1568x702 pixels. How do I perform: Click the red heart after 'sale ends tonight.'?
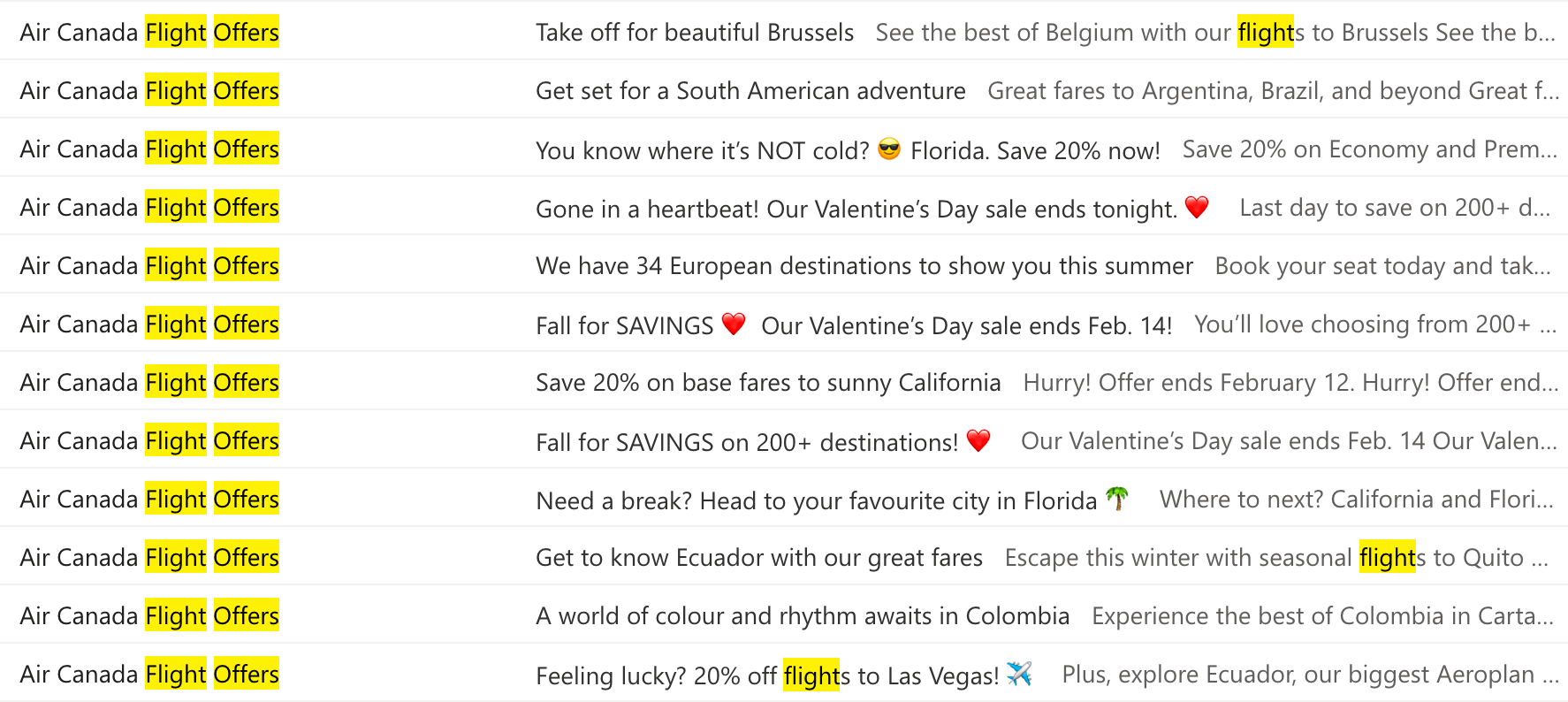1197,207
